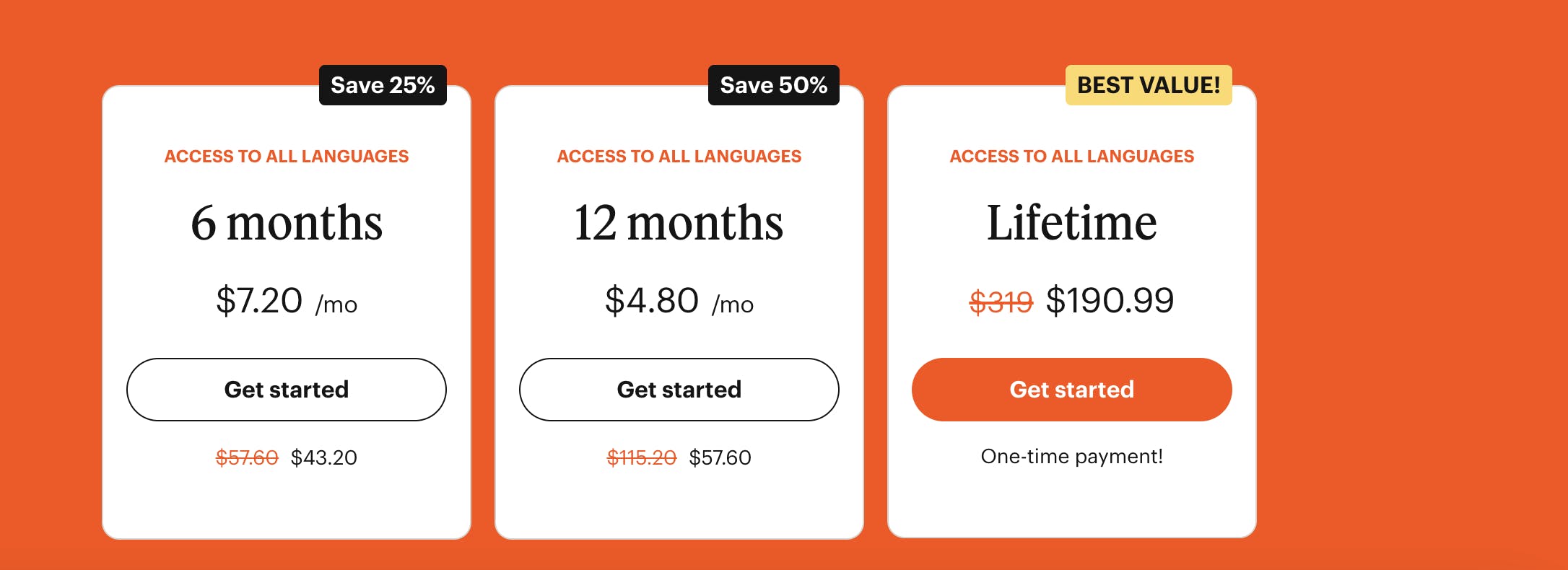The width and height of the screenshot is (1568, 570).
Task: Click the $43.20 total price
Action: pyautogui.click(x=323, y=457)
